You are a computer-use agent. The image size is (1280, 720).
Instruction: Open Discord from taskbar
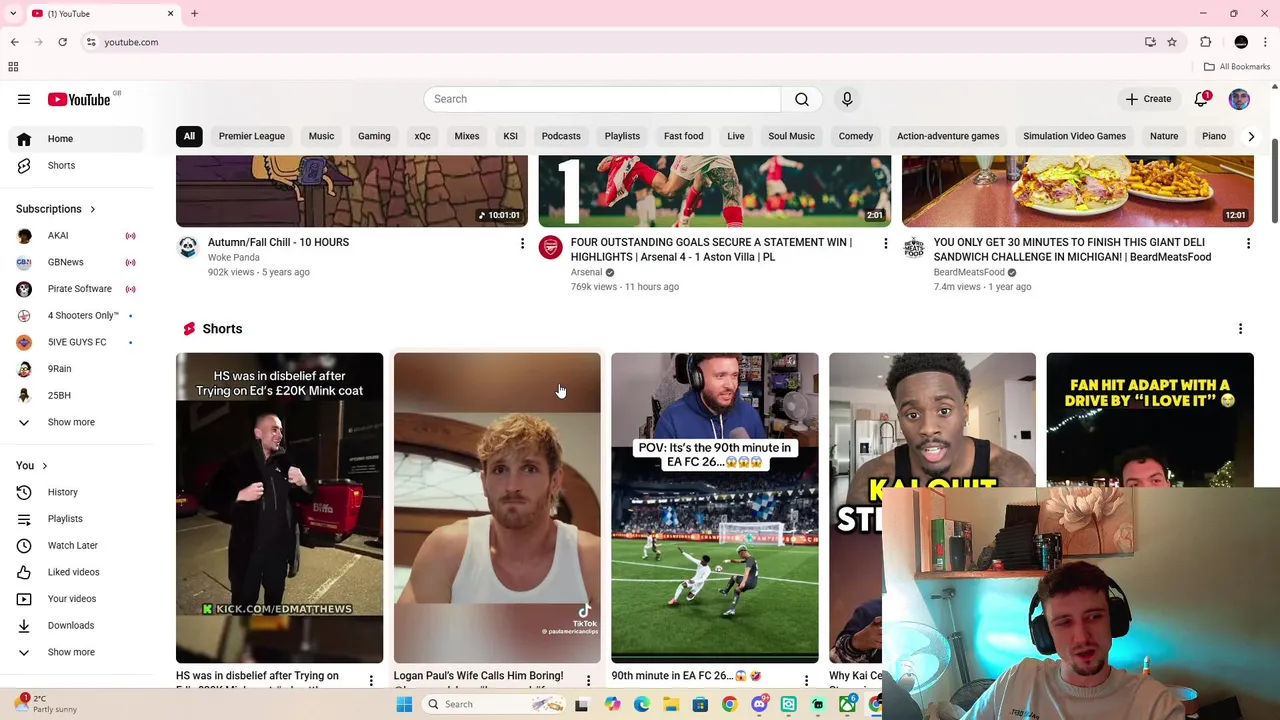point(759,704)
